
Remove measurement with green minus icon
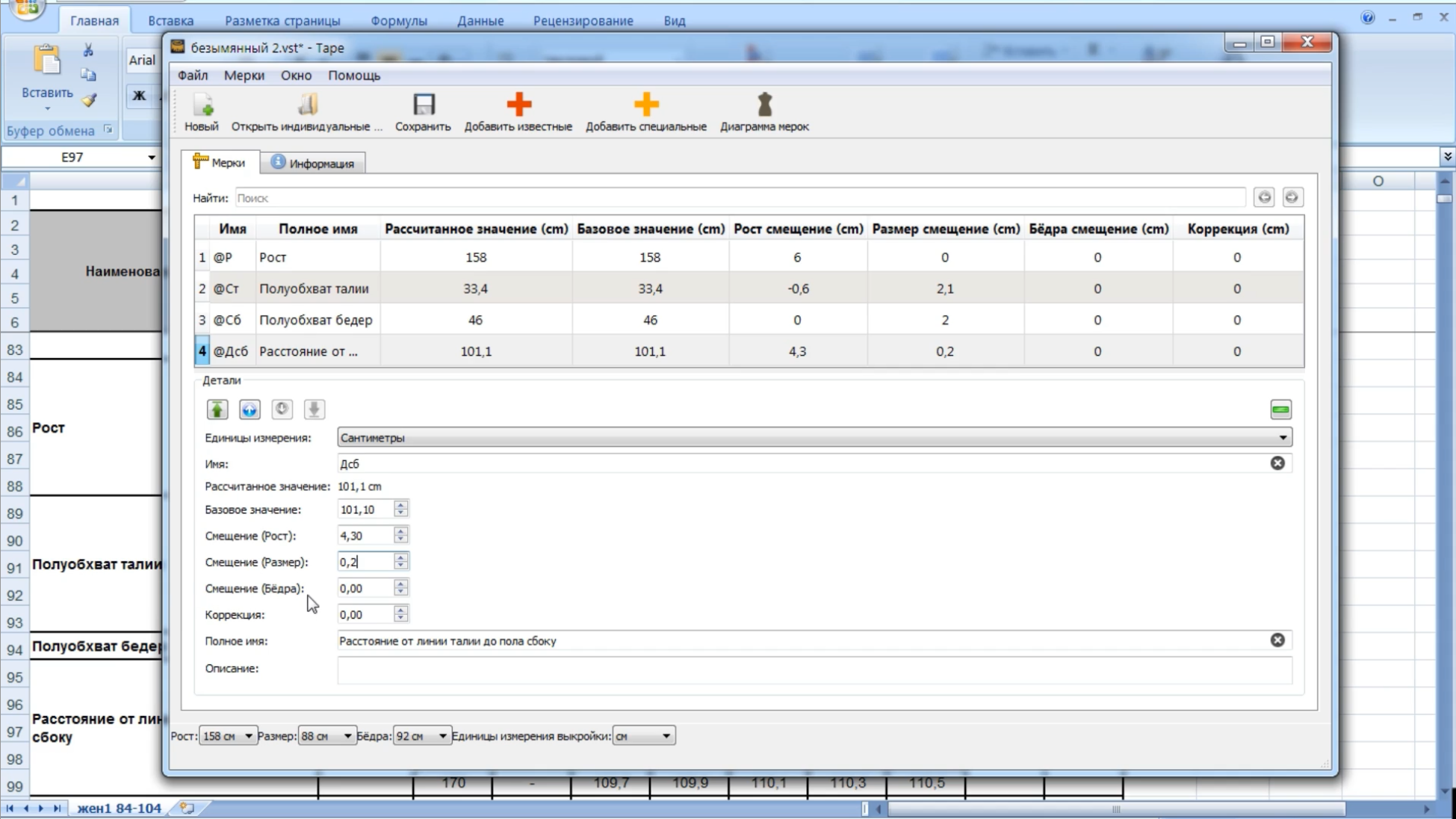[x=1280, y=409]
